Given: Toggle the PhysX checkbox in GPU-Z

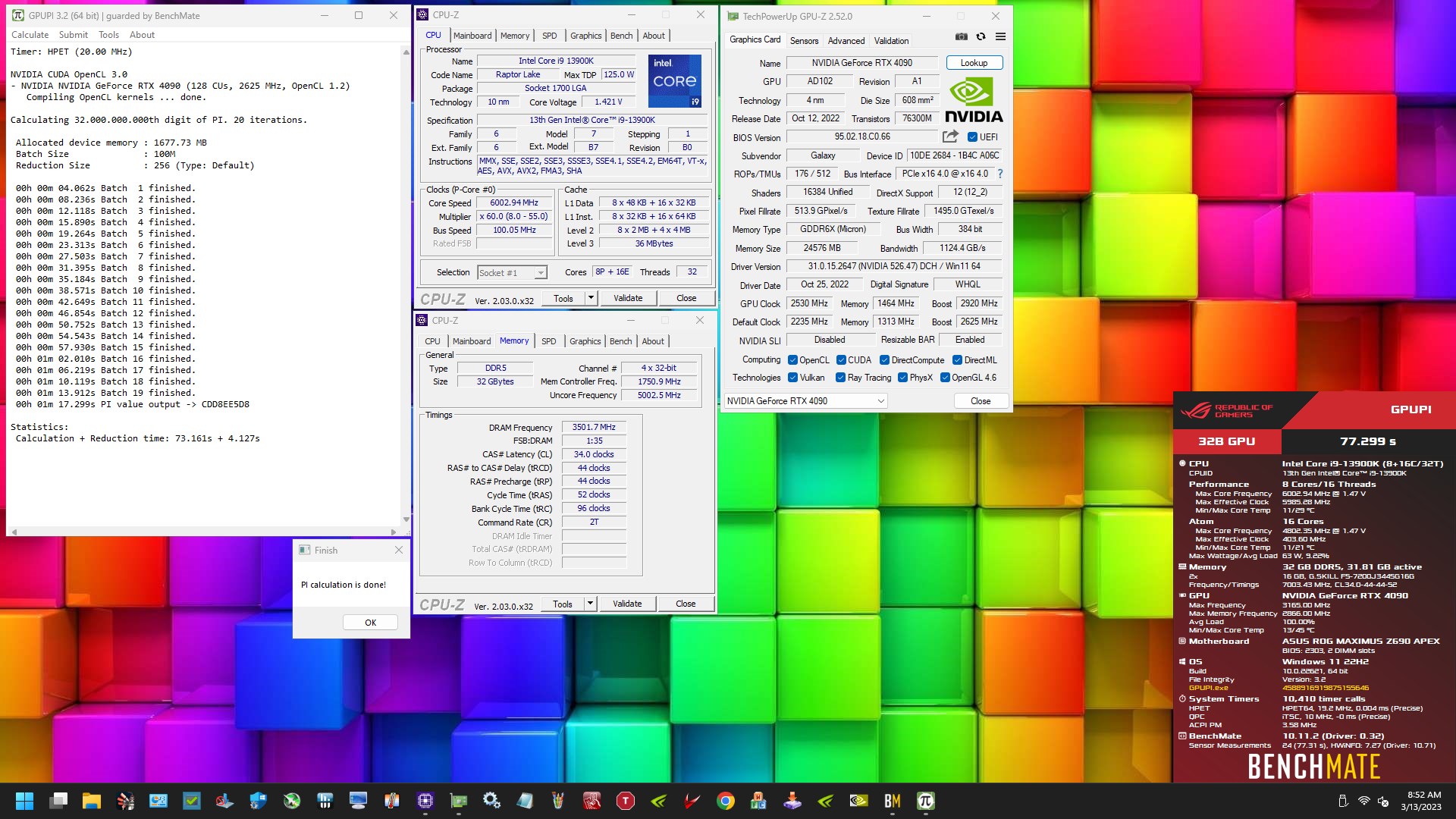Looking at the screenshot, I should pos(902,378).
